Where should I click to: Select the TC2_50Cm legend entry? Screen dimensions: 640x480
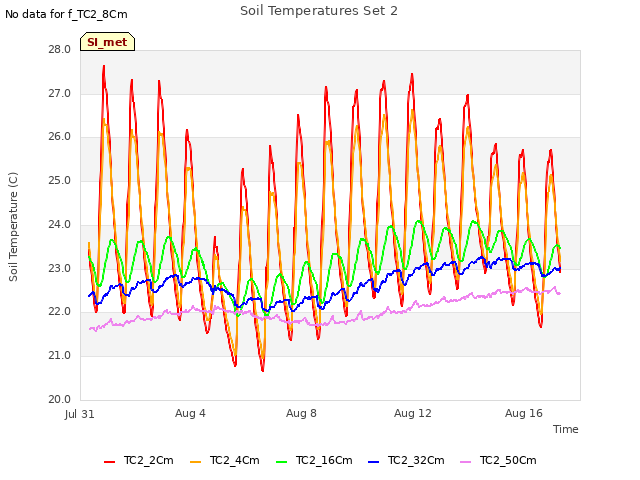(498, 461)
